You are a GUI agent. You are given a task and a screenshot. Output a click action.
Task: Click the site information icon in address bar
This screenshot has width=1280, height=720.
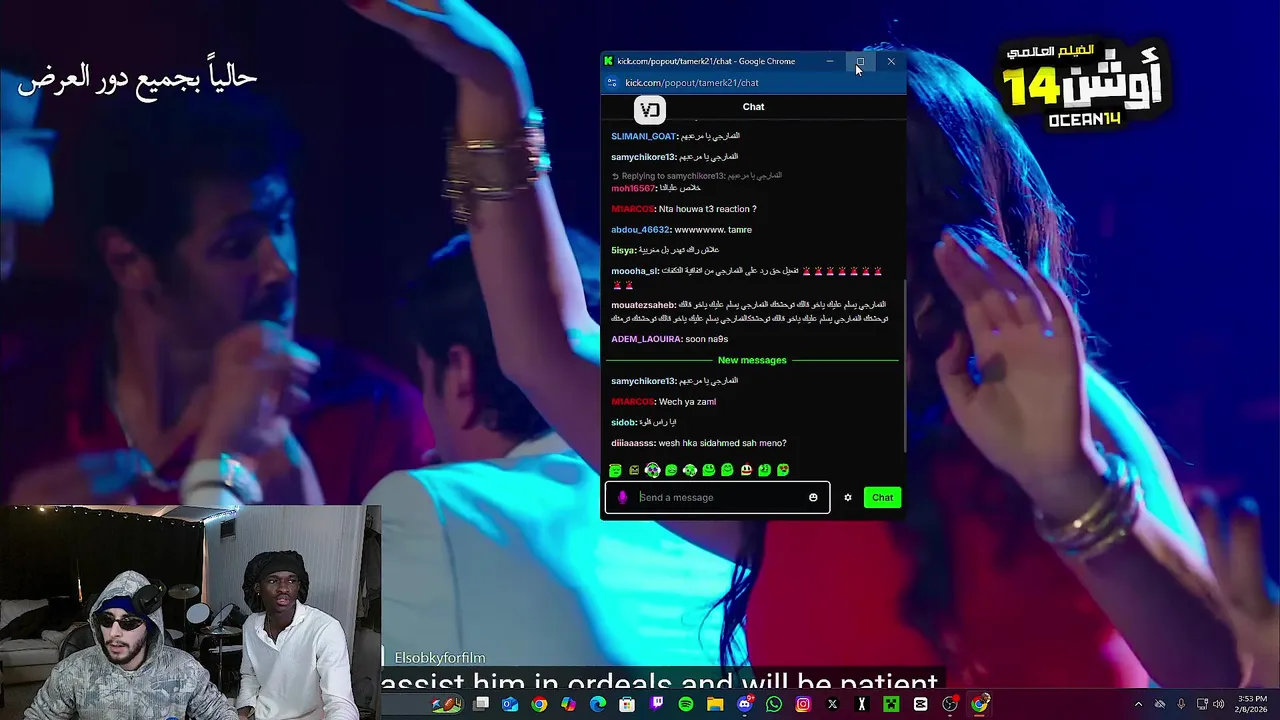pos(612,83)
